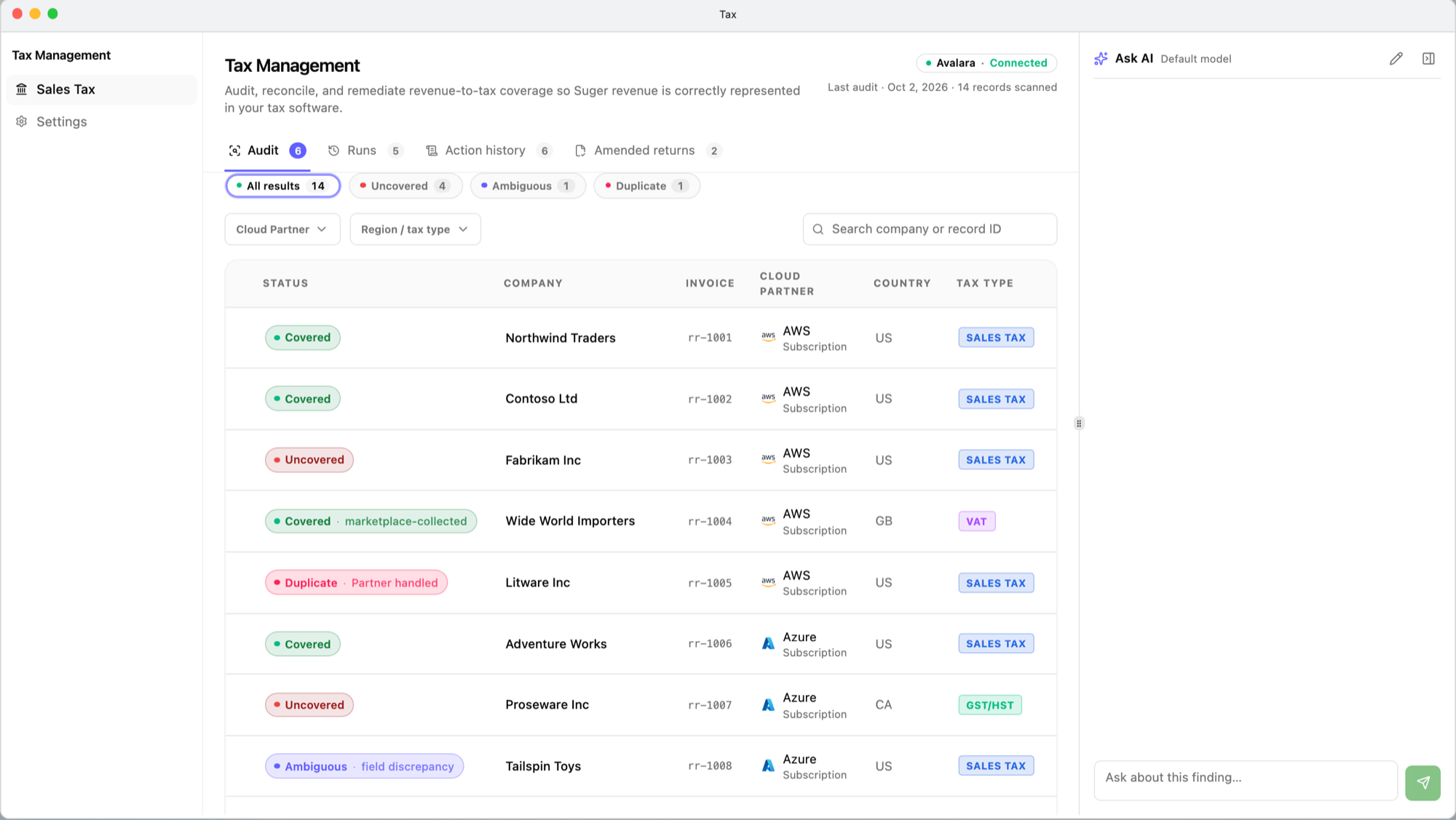Screen dimensions: 1456x820
Task: Select the All results filter chip
Action: [x=282, y=186]
